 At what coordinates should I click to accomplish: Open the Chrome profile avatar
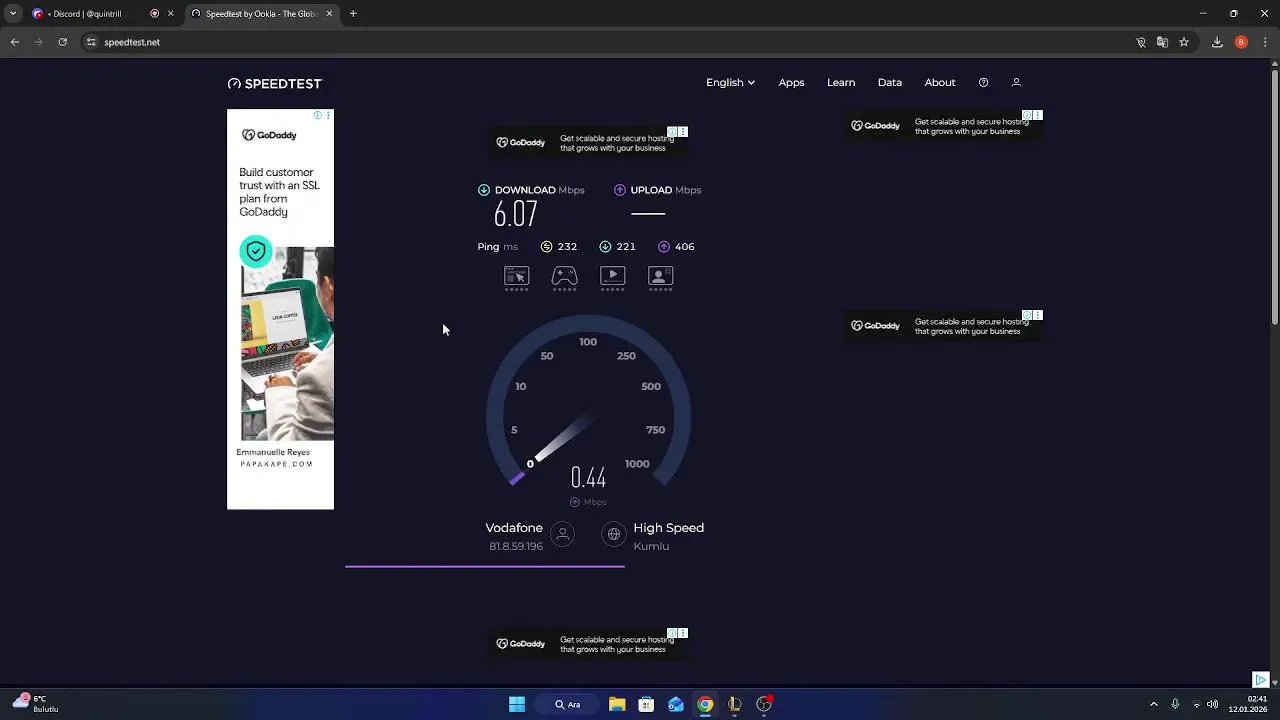pos(1241,42)
